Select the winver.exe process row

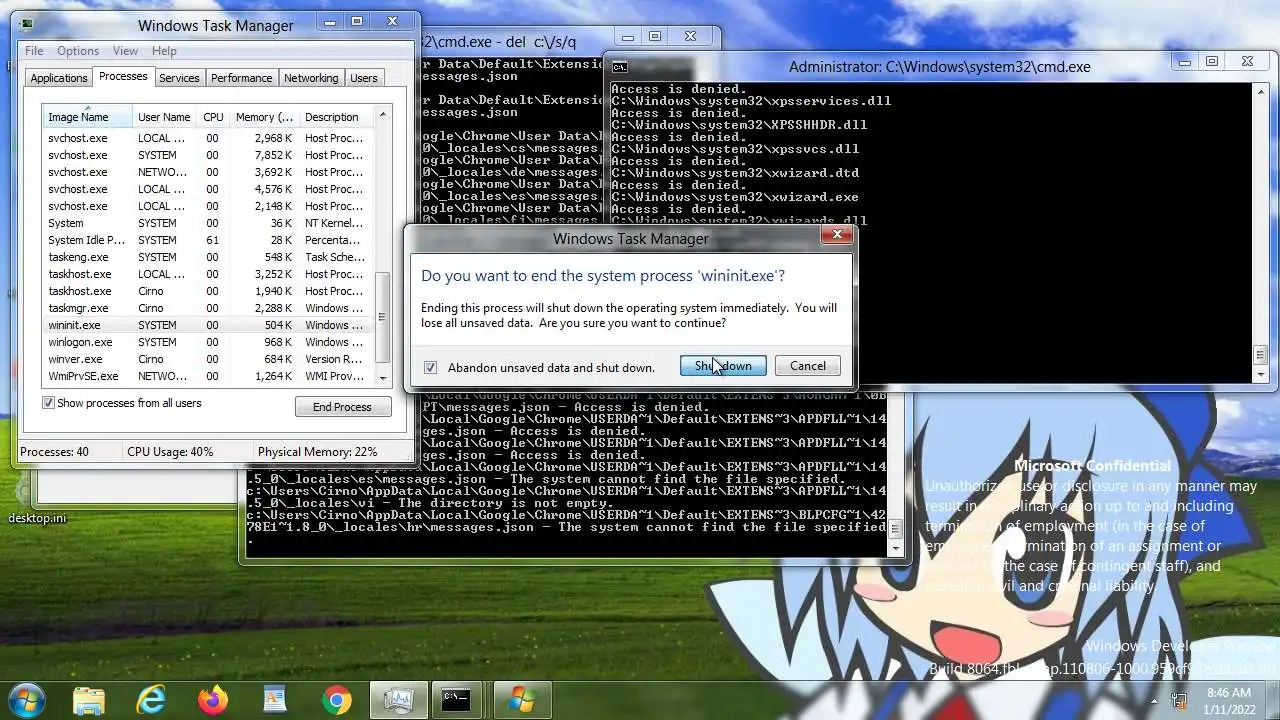click(x=208, y=359)
